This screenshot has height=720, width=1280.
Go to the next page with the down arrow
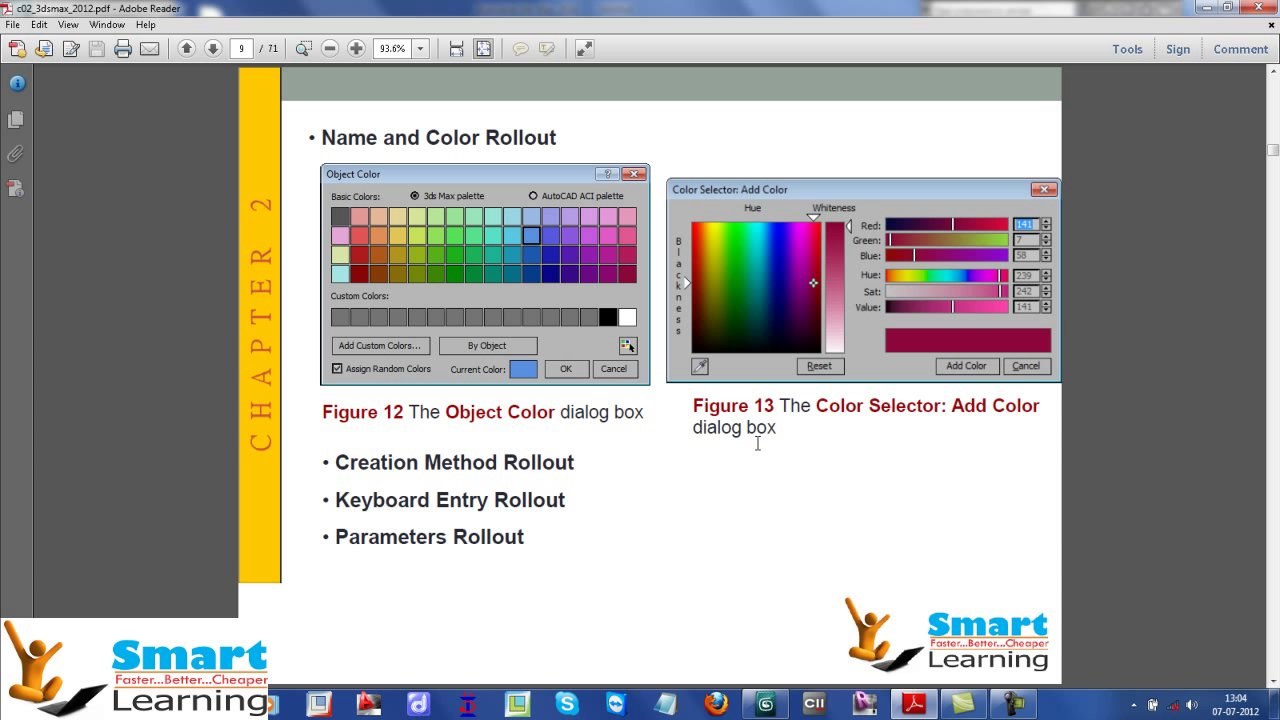coord(213,49)
